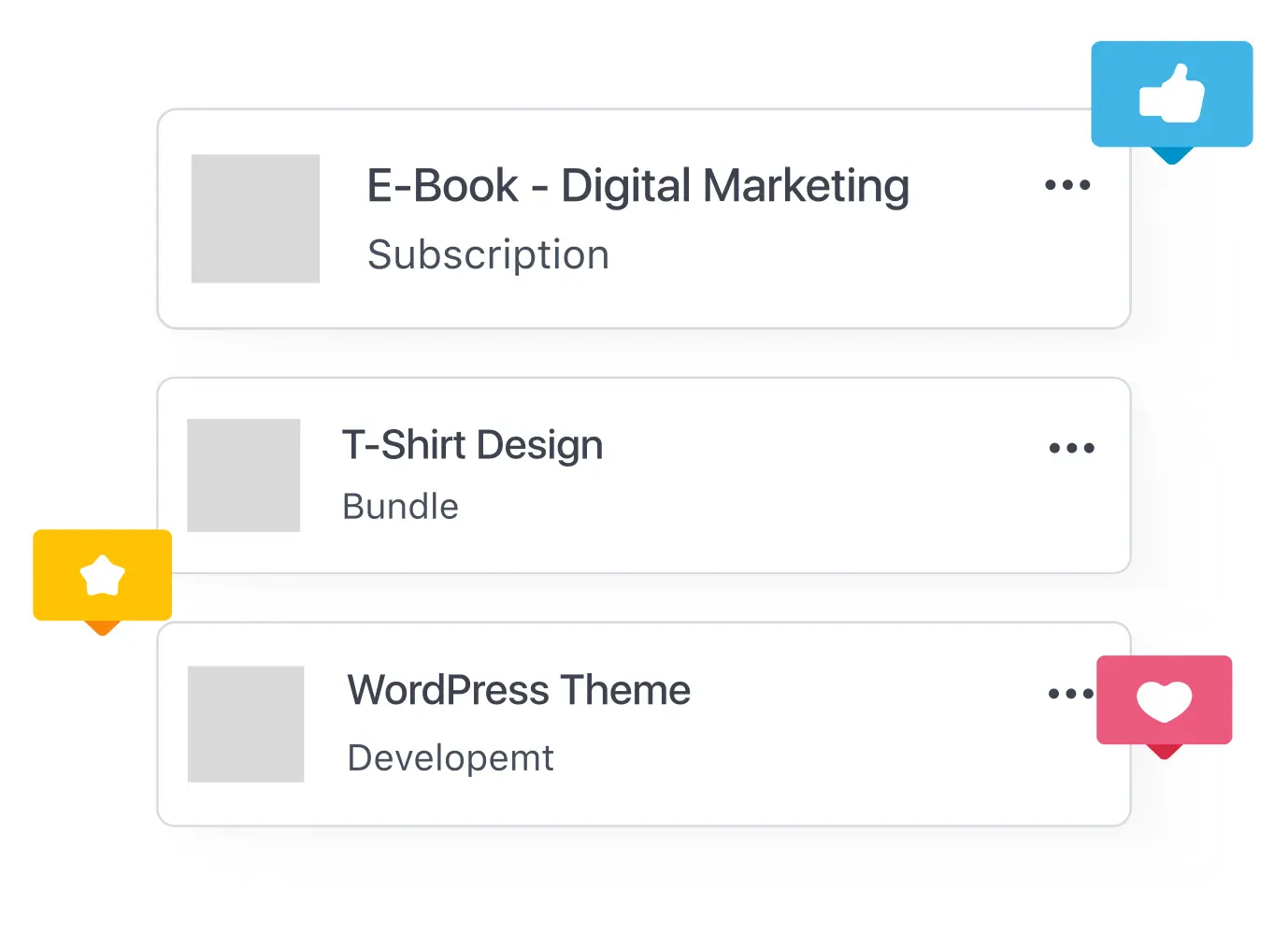1288x935 pixels.
Task: Open the WordPress Theme ellipsis menu
Action: (x=1069, y=694)
